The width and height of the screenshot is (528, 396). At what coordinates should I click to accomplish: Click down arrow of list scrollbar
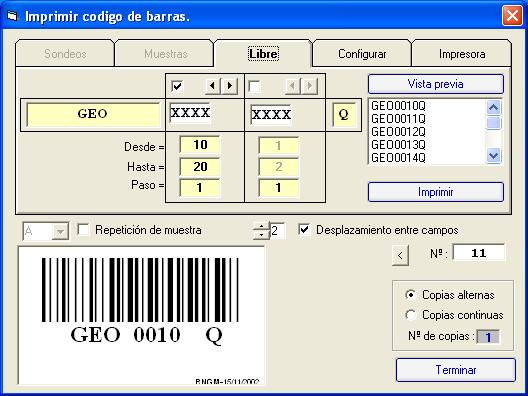[x=494, y=156]
